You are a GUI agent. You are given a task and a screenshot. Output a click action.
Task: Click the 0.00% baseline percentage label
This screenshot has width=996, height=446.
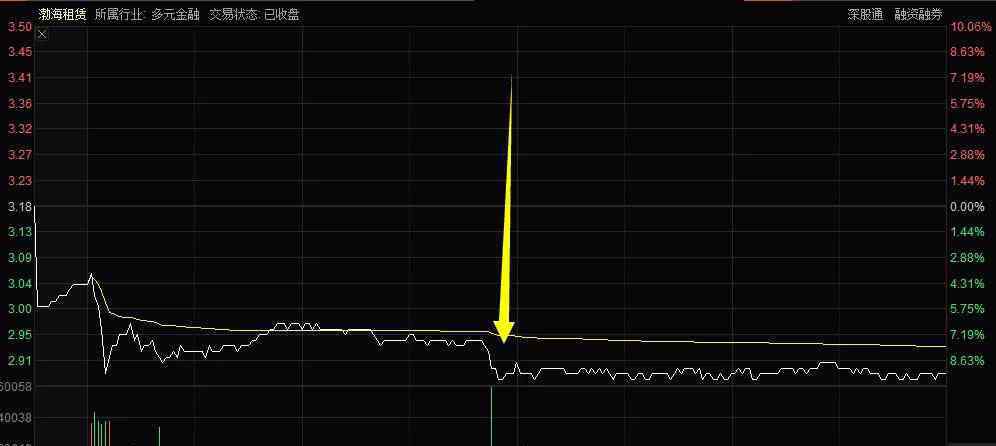(x=968, y=207)
